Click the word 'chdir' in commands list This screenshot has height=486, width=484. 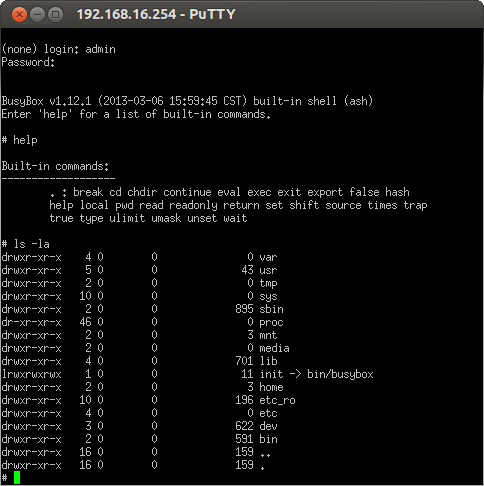(142, 192)
